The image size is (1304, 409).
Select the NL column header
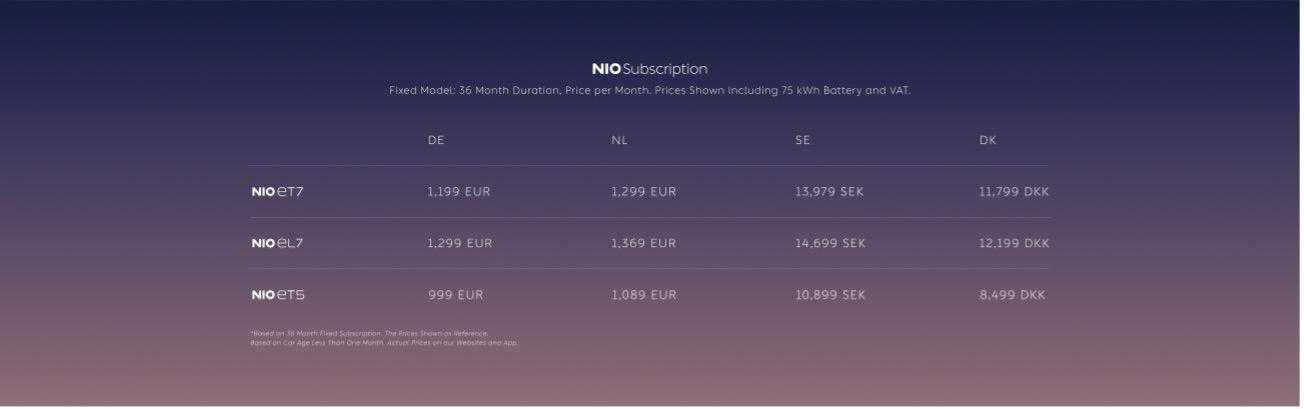619,141
